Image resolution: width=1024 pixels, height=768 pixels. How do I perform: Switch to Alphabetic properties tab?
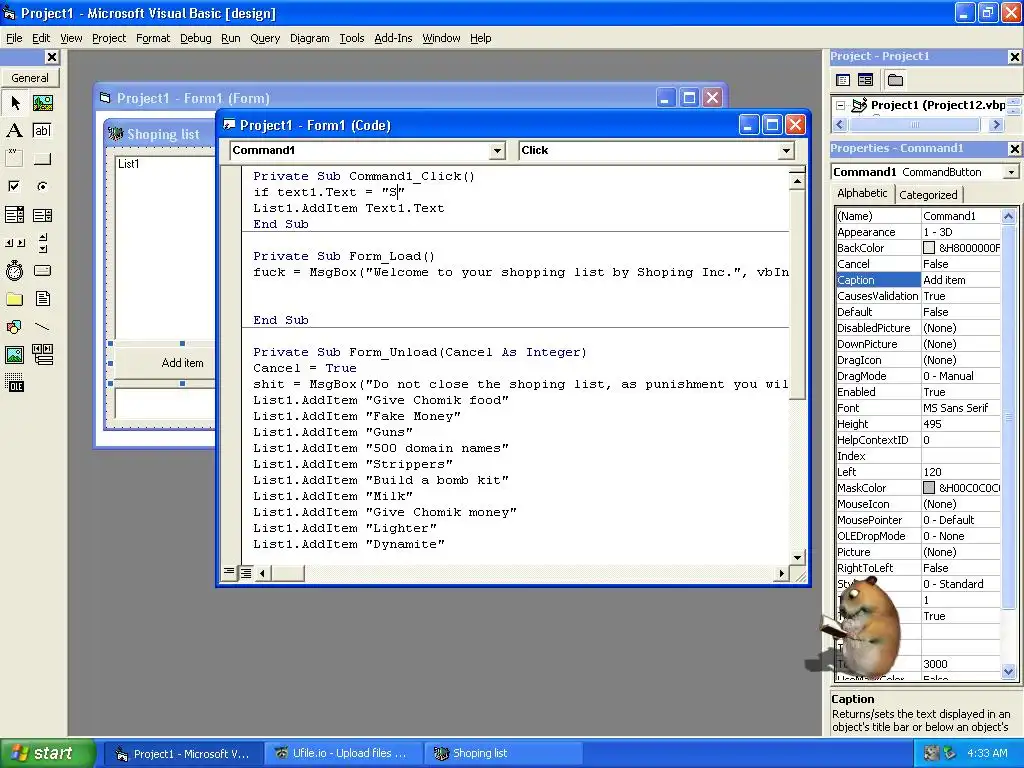tap(862, 193)
